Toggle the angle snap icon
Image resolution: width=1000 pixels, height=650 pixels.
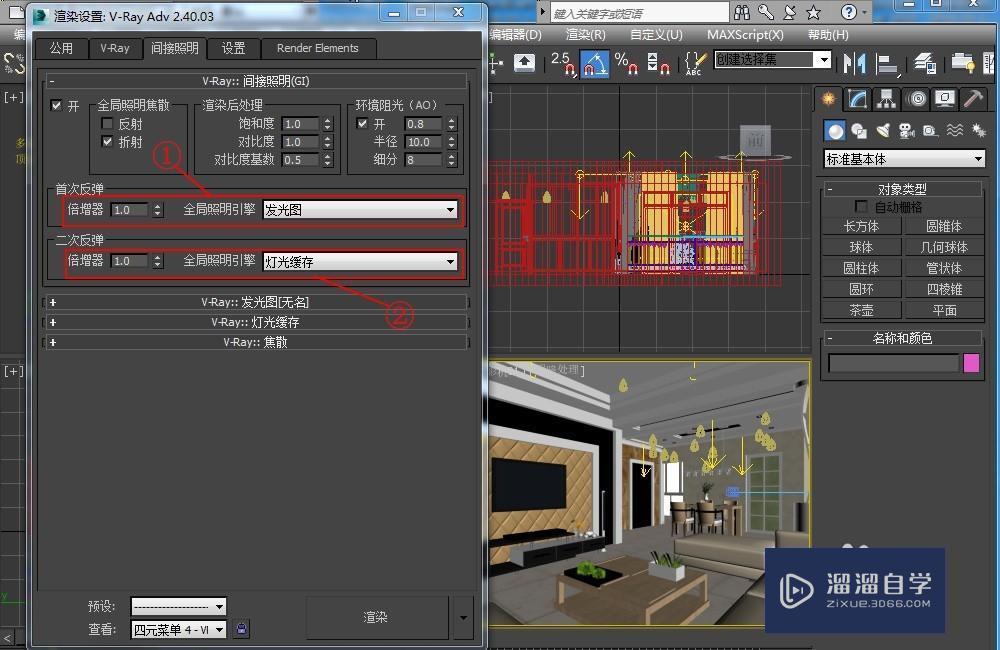592,62
